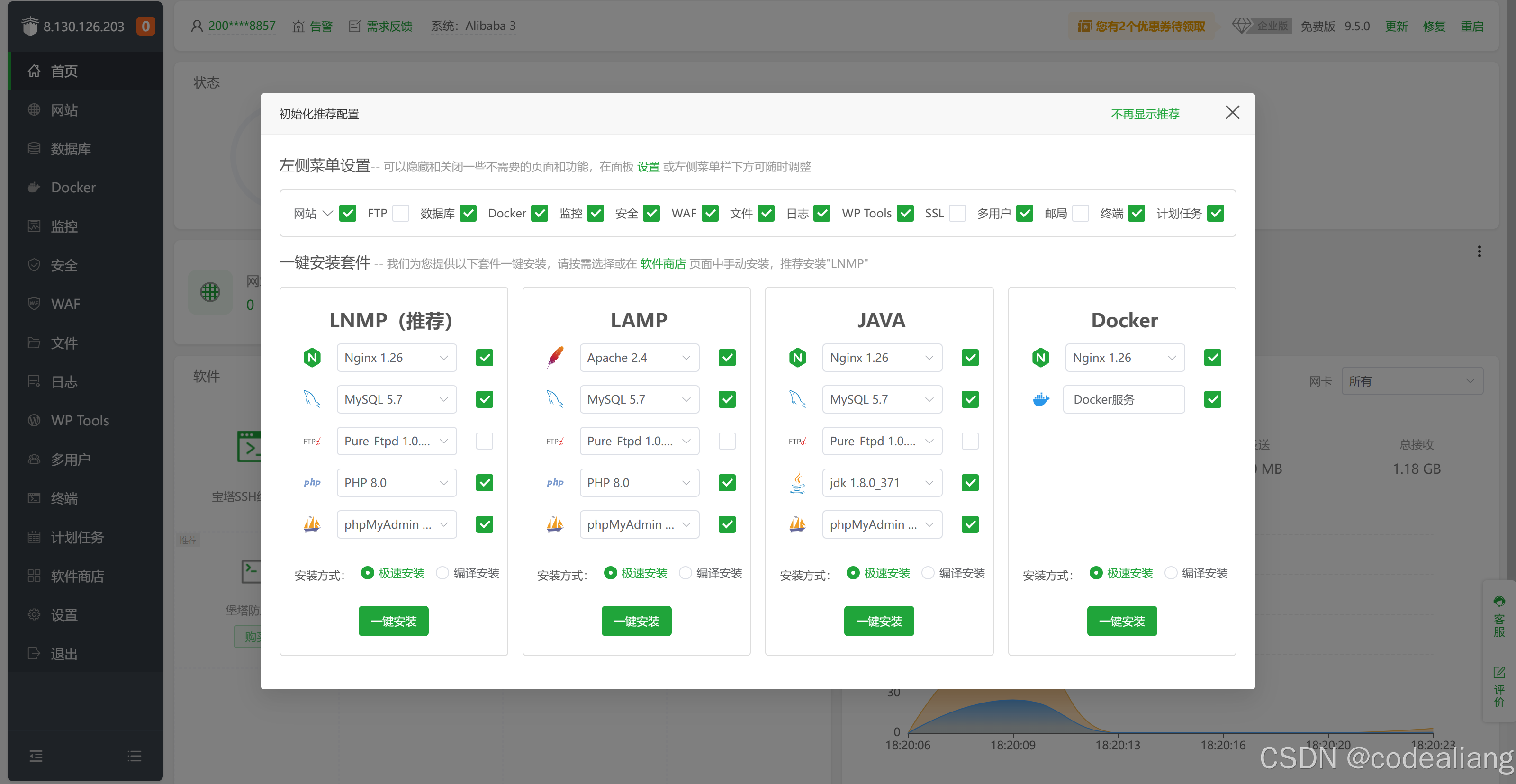The width and height of the screenshot is (1516, 784).
Task: Open the MySQL 5.7 dropdown in LNMP
Action: click(397, 399)
